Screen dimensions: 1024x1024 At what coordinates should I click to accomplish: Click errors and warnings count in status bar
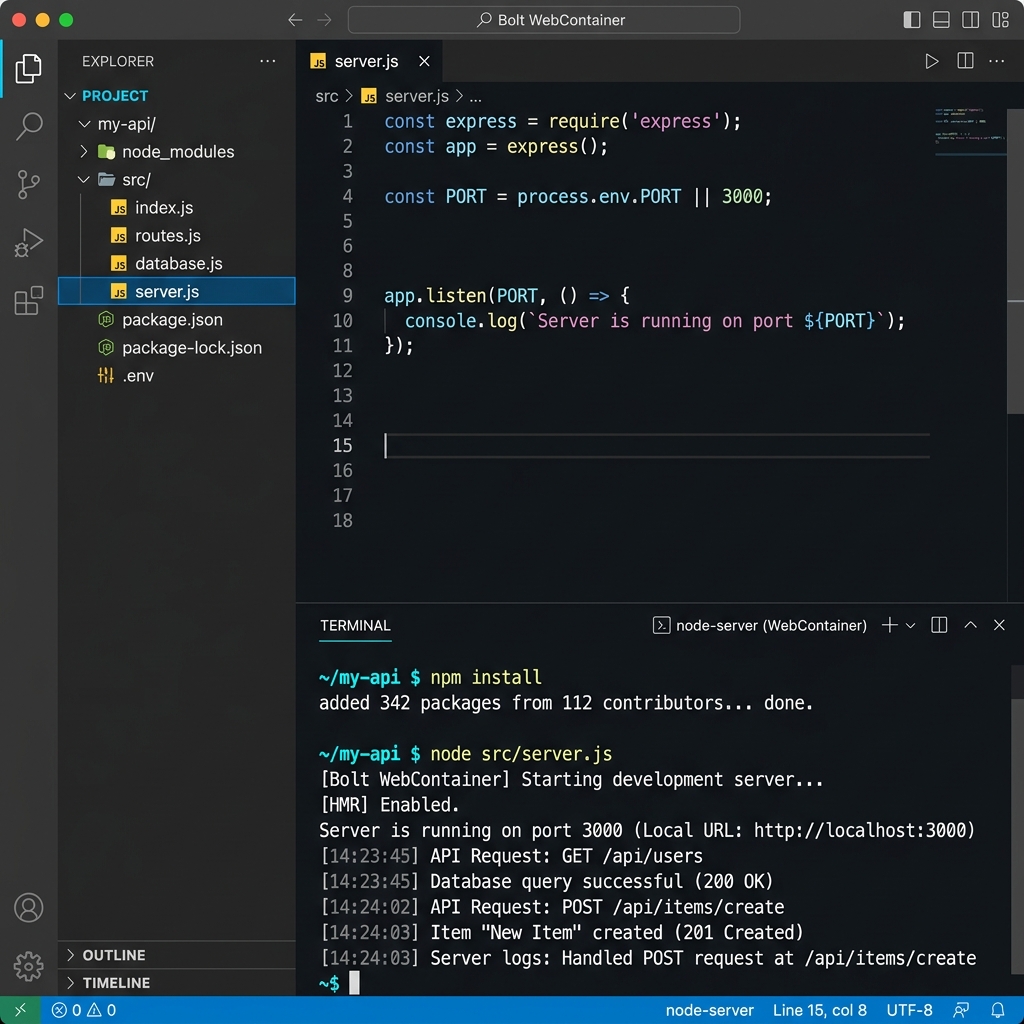point(84,1010)
